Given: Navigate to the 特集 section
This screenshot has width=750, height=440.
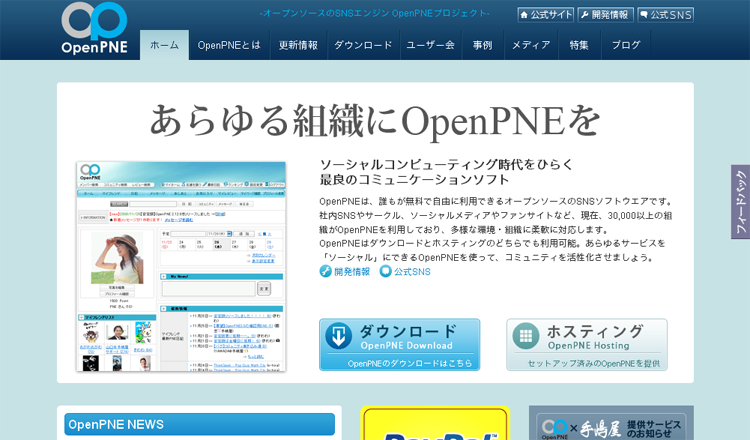Looking at the screenshot, I should pyautogui.click(x=579, y=45).
